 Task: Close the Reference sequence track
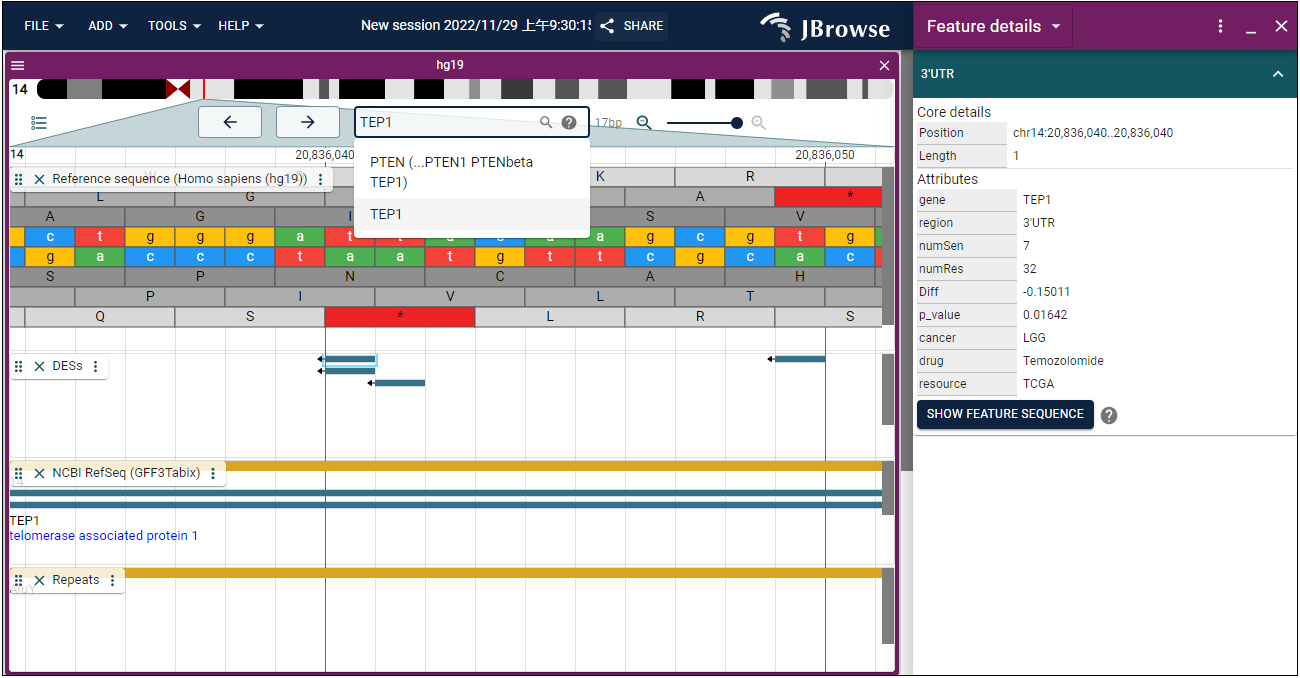coord(39,179)
